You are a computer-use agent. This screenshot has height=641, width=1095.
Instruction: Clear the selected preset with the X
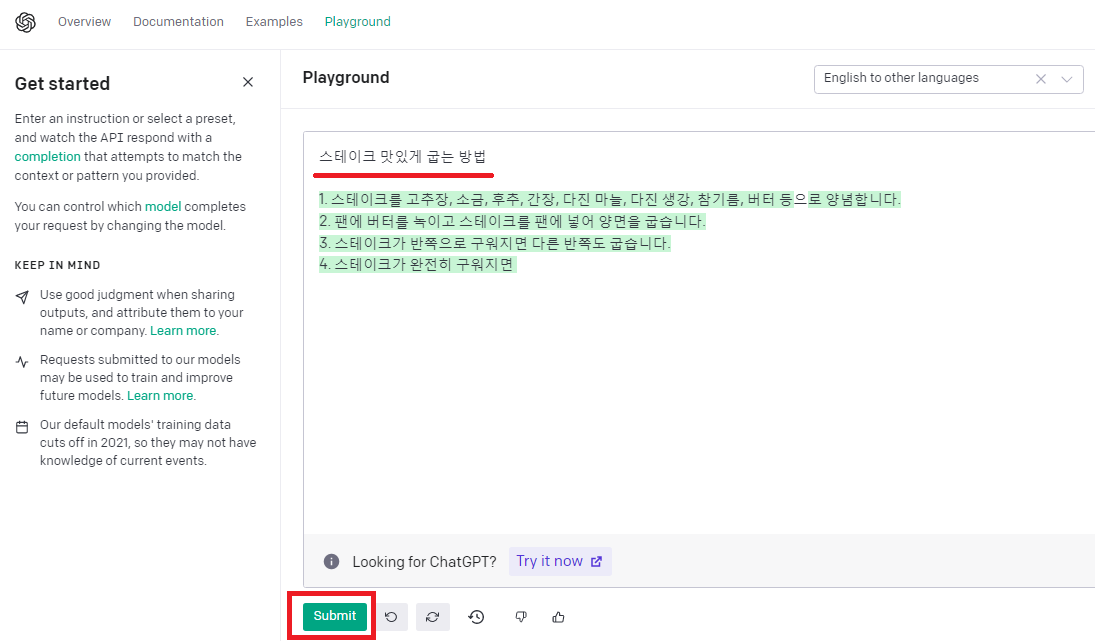pos(1040,79)
